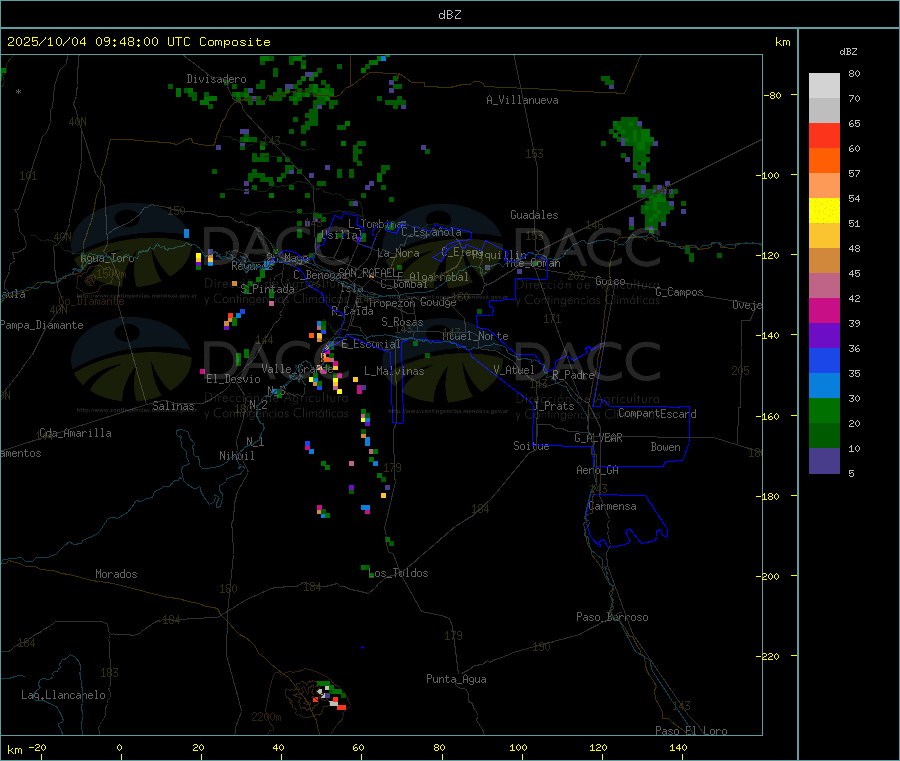This screenshot has height=761, width=900.
Task: Click the Morados map label
Action: coord(116,574)
